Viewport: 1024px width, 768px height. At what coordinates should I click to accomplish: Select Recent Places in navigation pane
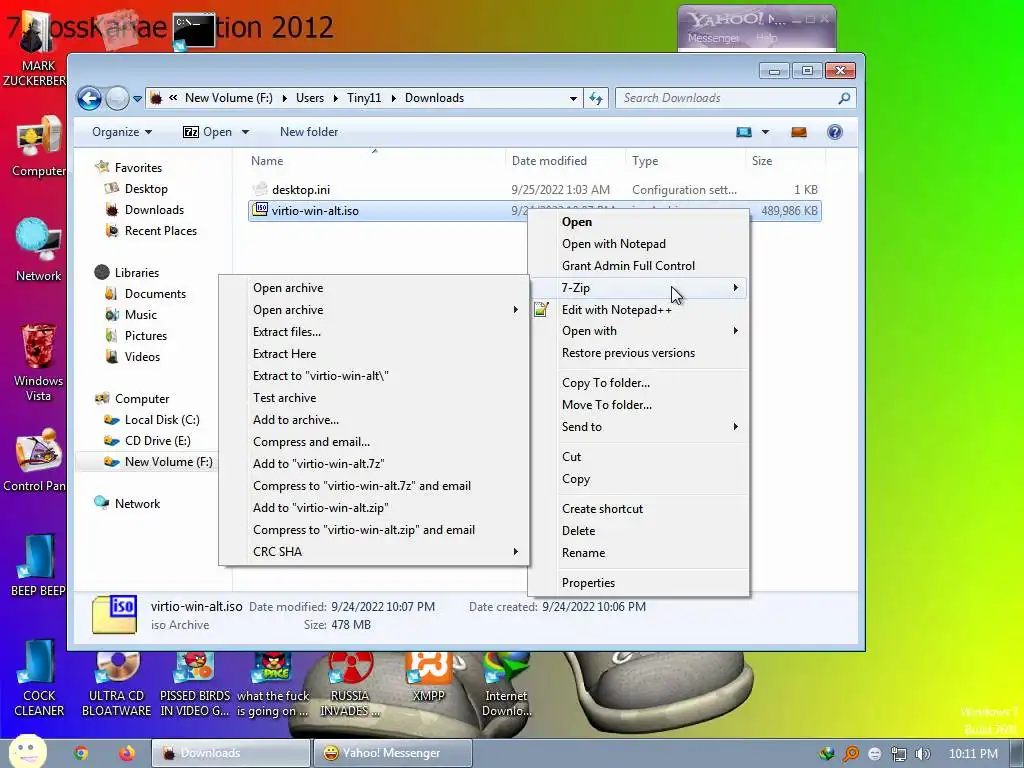tap(161, 231)
